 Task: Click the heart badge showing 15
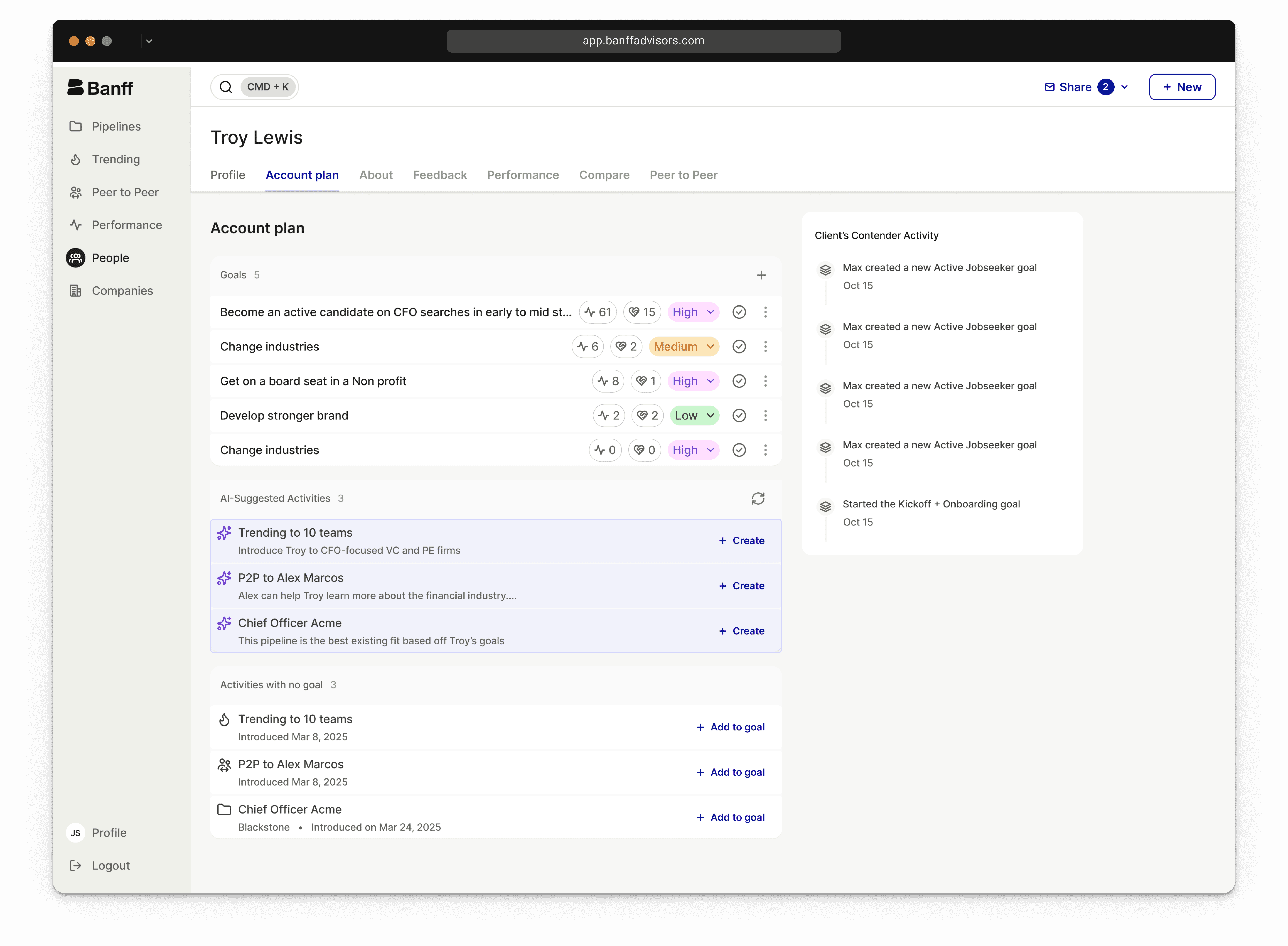coord(642,312)
